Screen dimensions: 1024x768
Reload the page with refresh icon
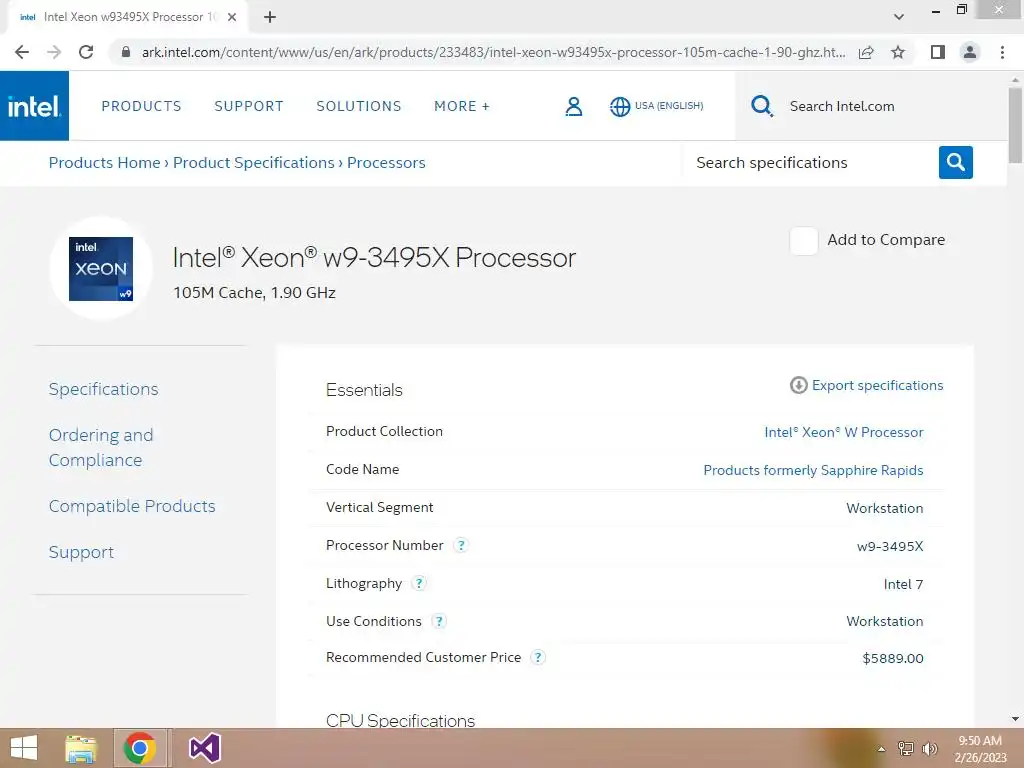tap(86, 52)
